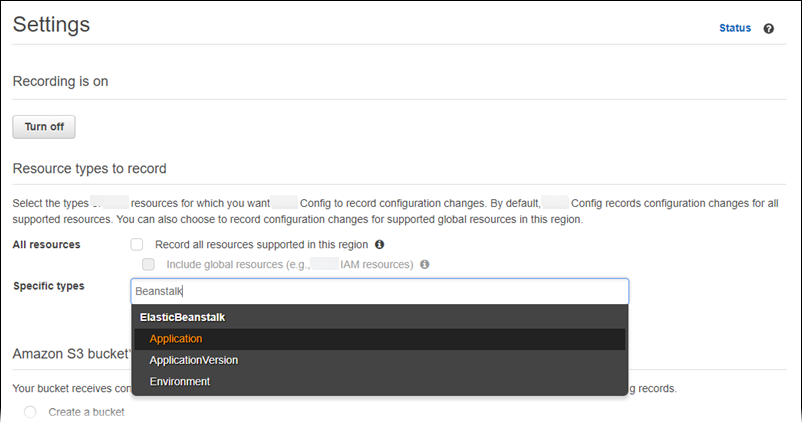The image size is (802, 424).
Task: Click the All resources label
Action: [47, 244]
